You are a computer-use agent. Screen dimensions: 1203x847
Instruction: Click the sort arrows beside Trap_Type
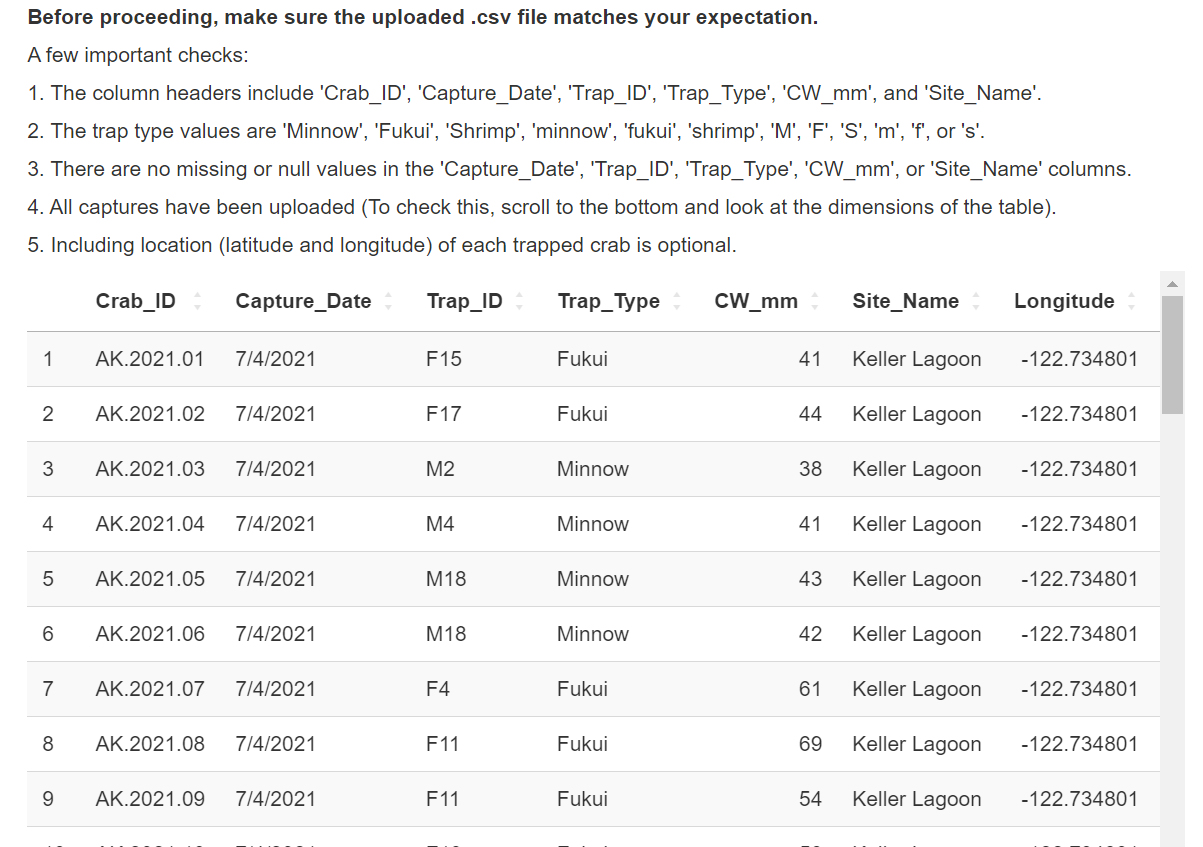tap(676, 301)
